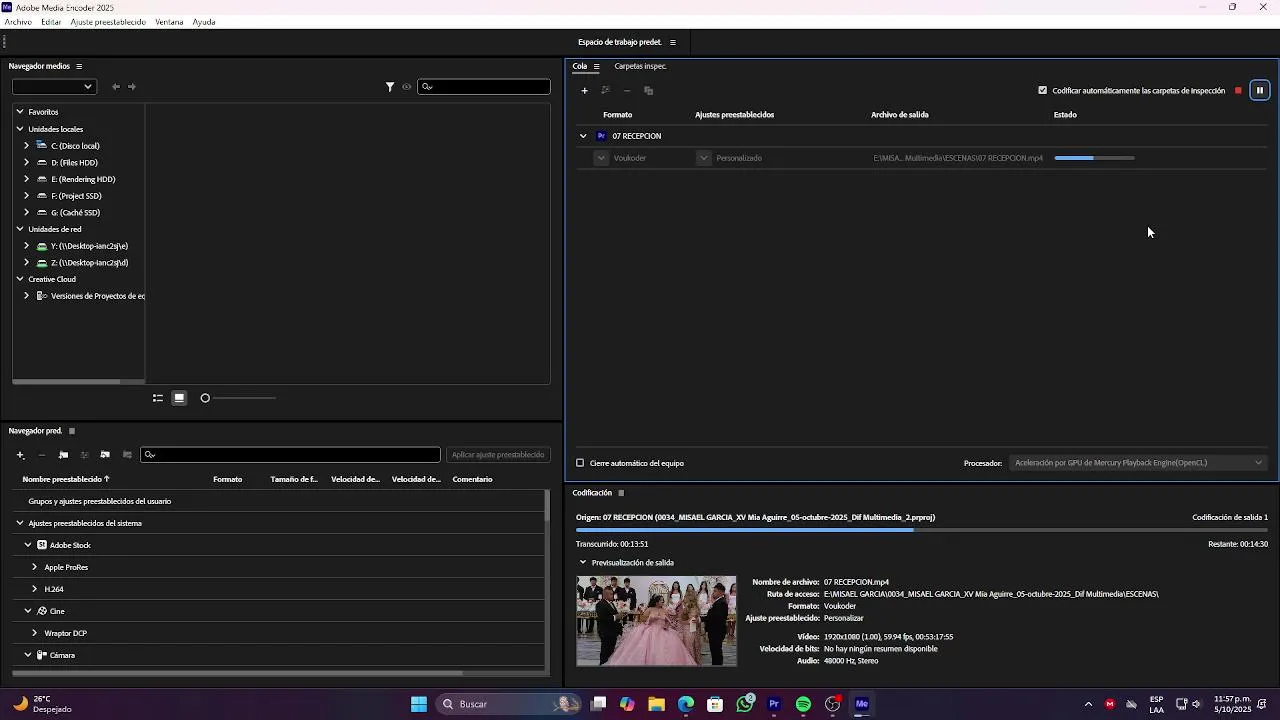This screenshot has width=1280, height=720.
Task: Enable Cierre automático del equipo checkbox
Action: coord(580,463)
